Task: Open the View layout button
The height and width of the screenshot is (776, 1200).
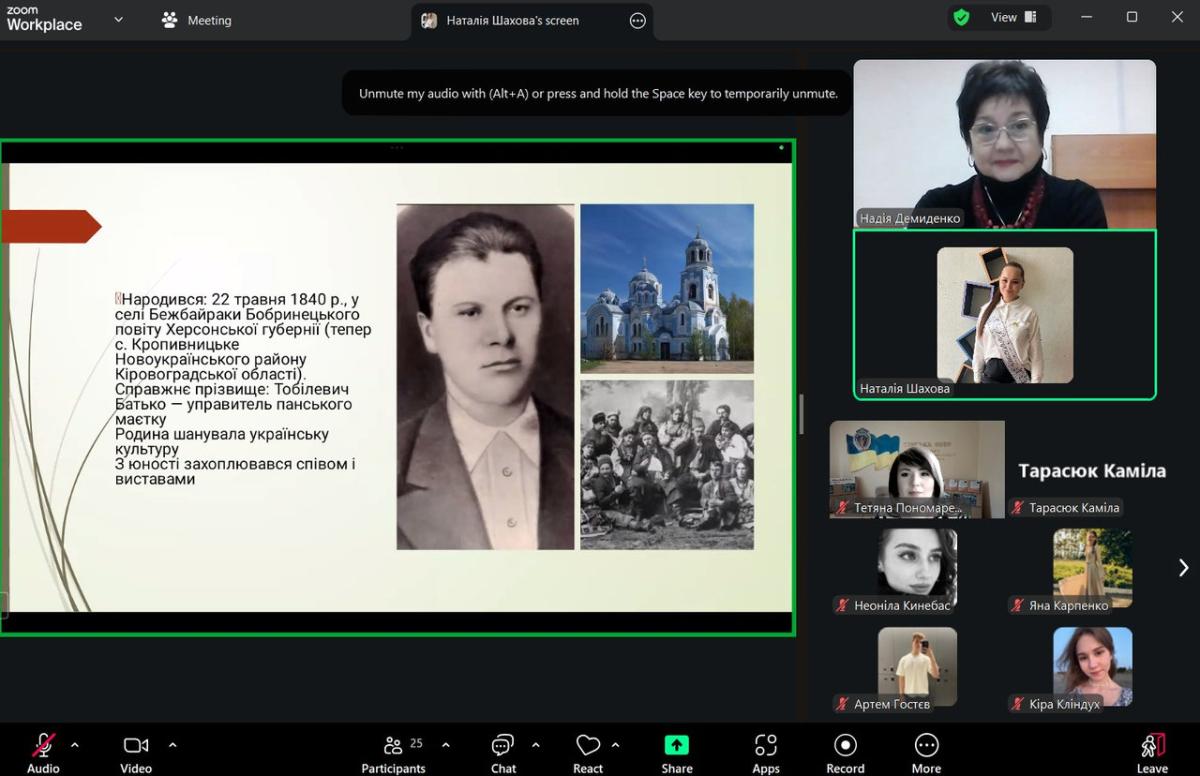Action: point(1013,17)
